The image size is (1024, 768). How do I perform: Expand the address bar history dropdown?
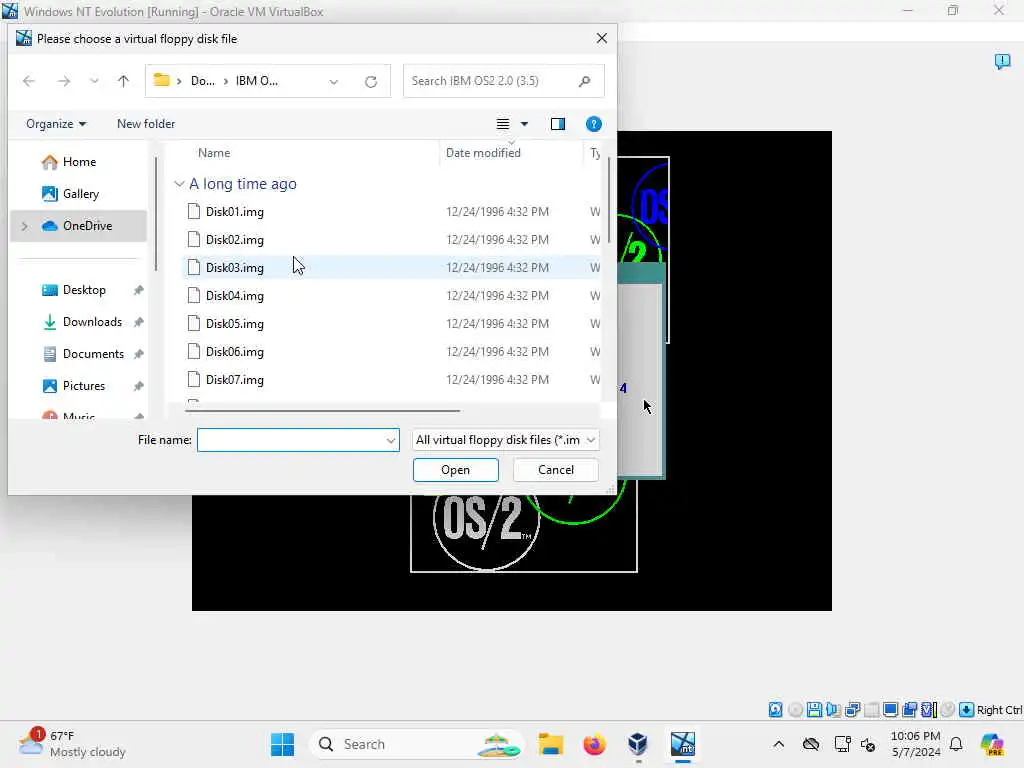tap(334, 82)
